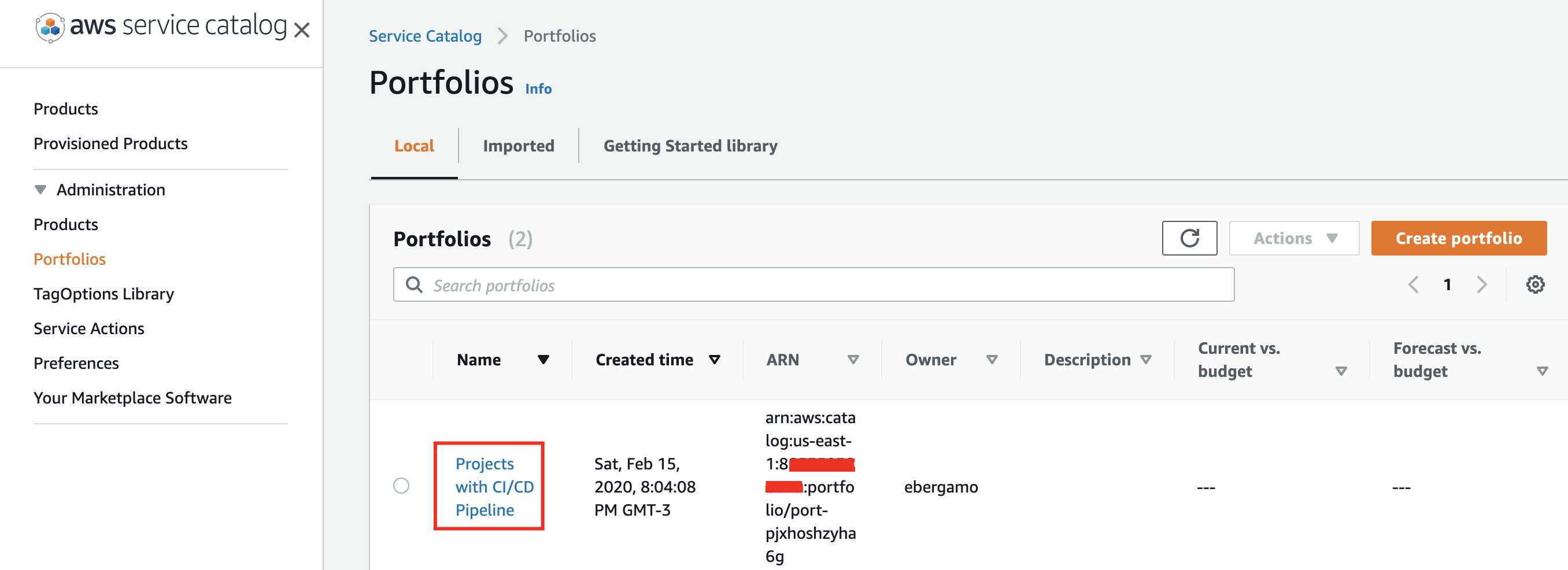
Task: Click the Create portfolio button
Action: 1458,238
